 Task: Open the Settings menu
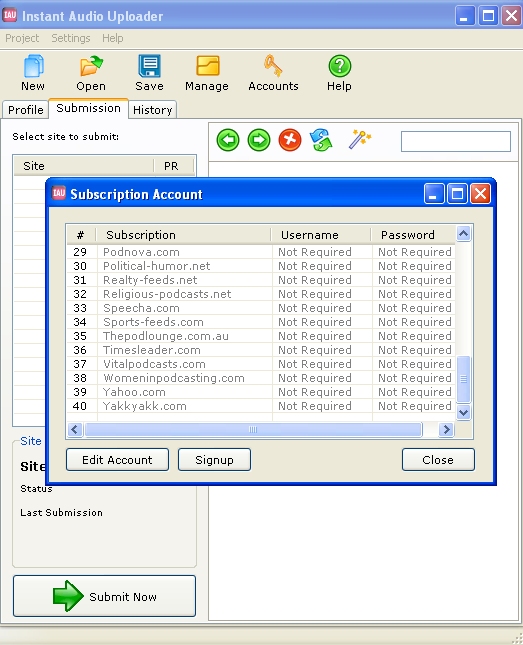[x=71, y=38]
